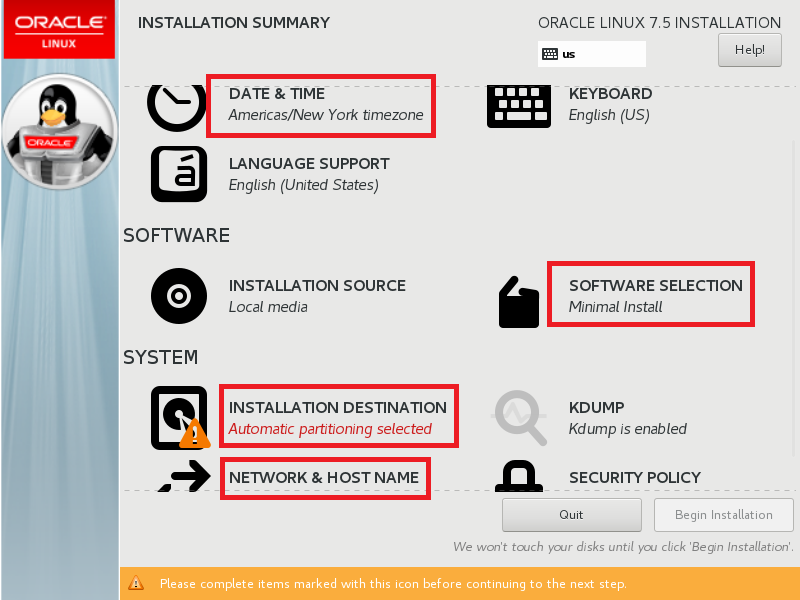Click warning triangle on Installation Destination
Viewport: 800px width, 600px height.
pos(193,435)
